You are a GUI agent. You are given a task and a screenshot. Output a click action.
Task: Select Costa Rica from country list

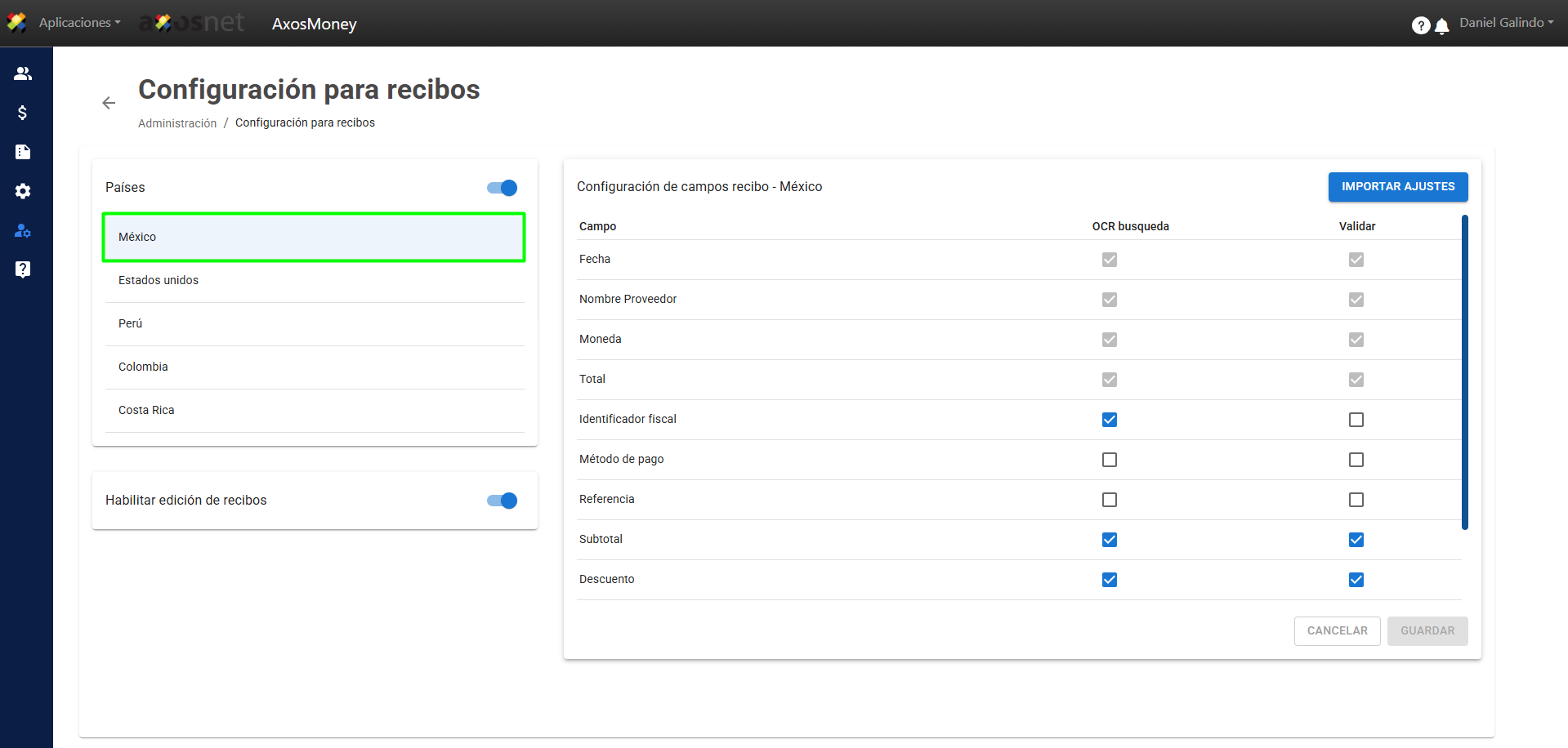pyautogui.click(x=146, y=410)
